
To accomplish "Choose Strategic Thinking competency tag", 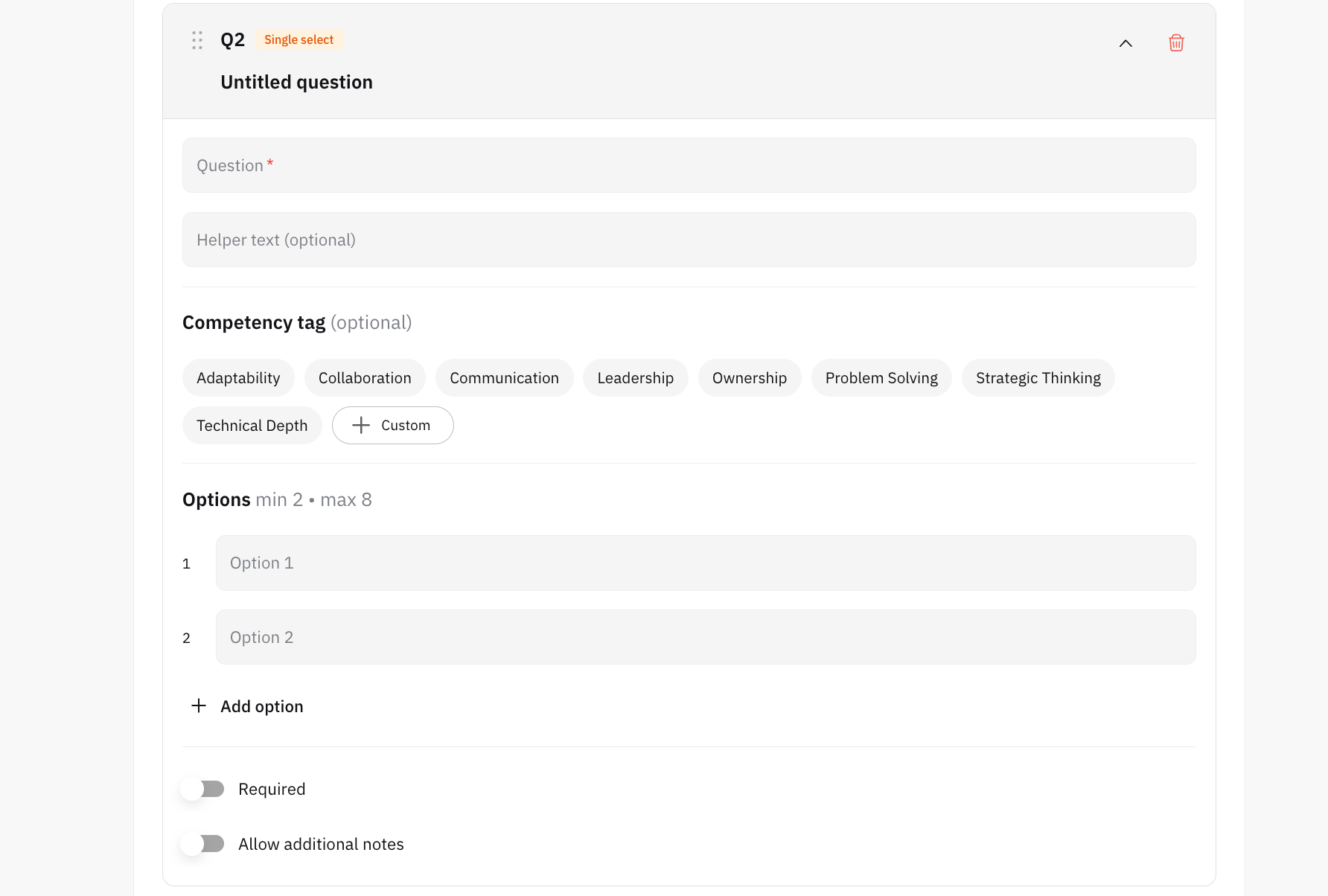I will [1038, 378].
